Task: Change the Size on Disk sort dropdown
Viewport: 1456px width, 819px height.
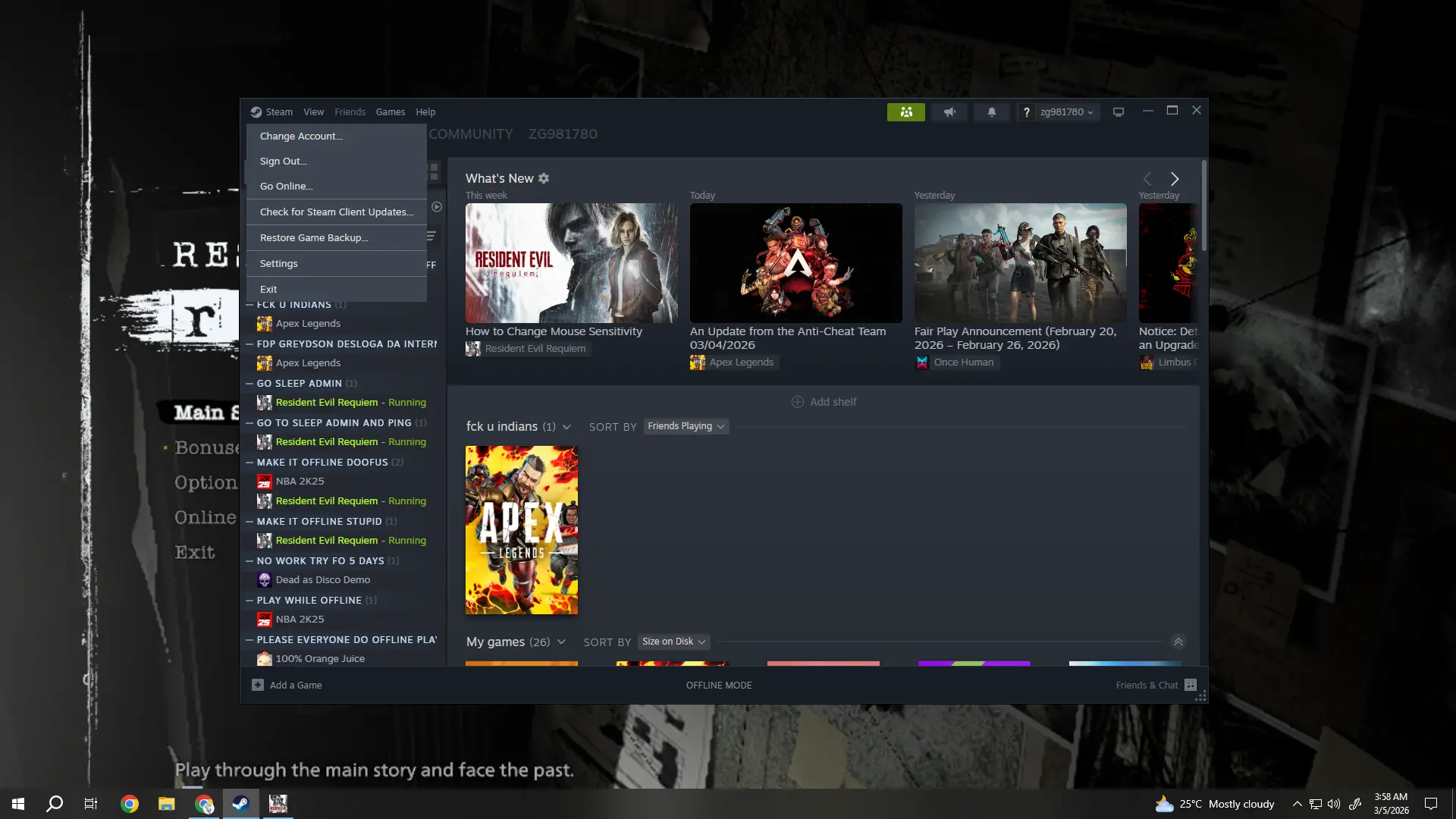Action: [674, 642]
